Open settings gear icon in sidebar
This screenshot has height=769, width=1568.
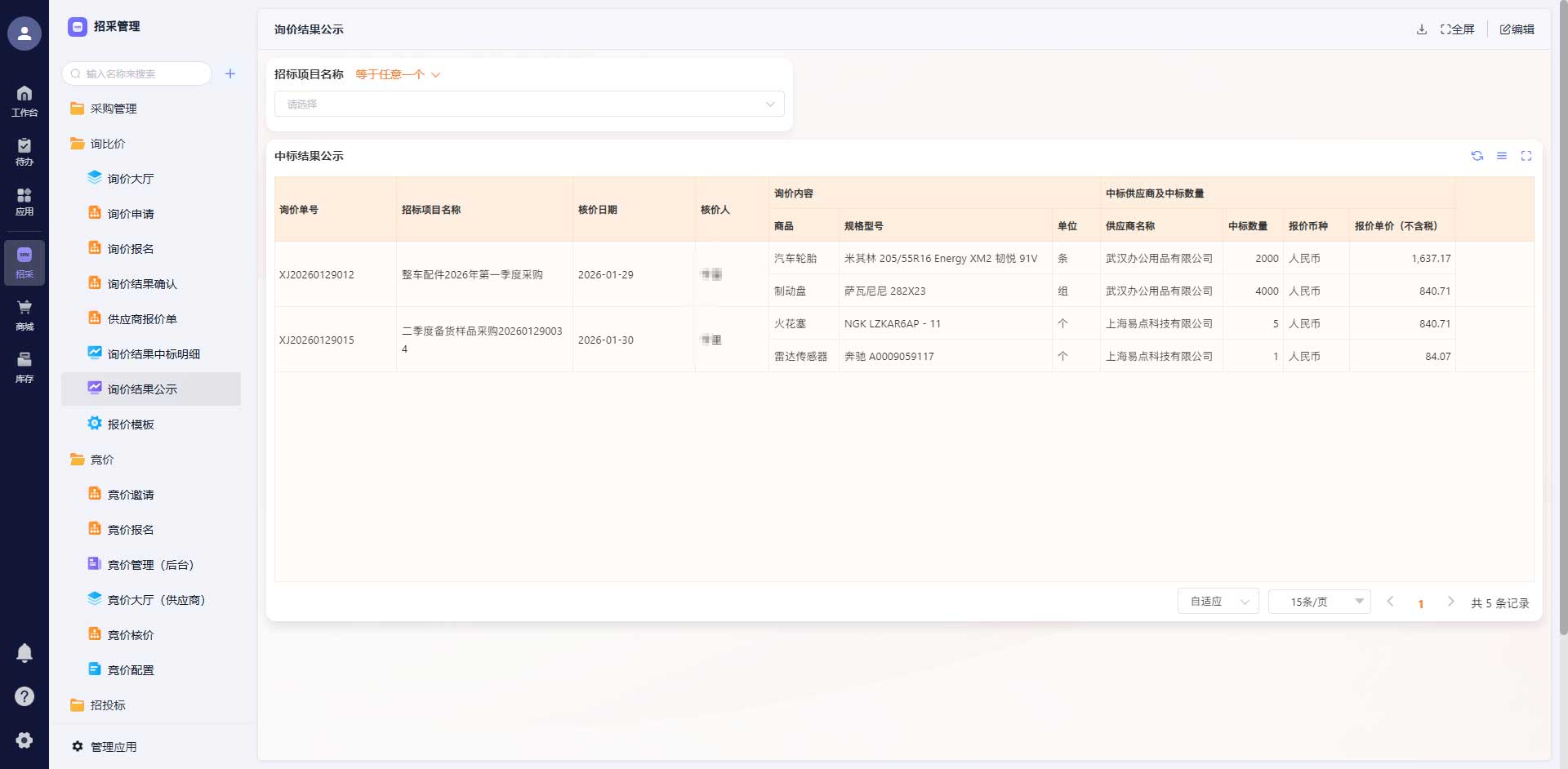[24, 740]
